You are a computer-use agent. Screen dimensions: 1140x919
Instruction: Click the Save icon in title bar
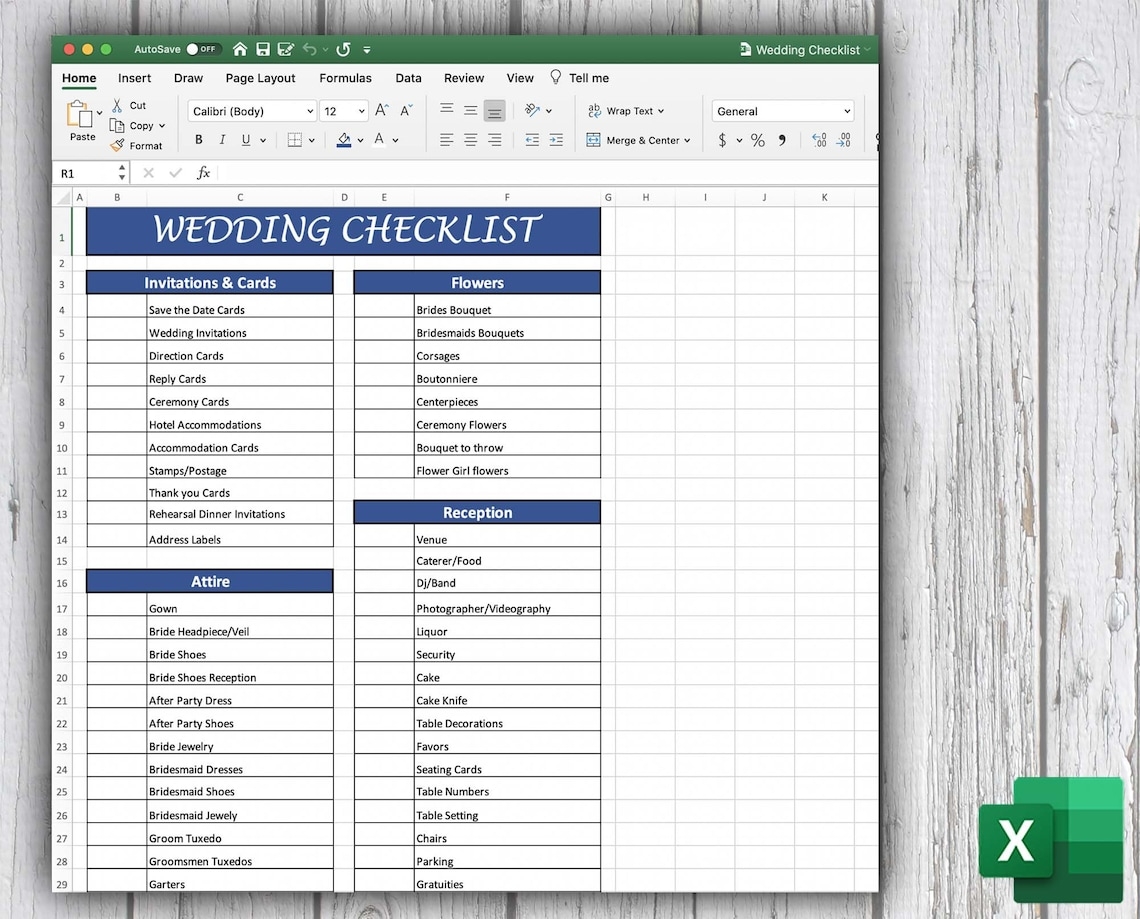[x=263, y=49]
